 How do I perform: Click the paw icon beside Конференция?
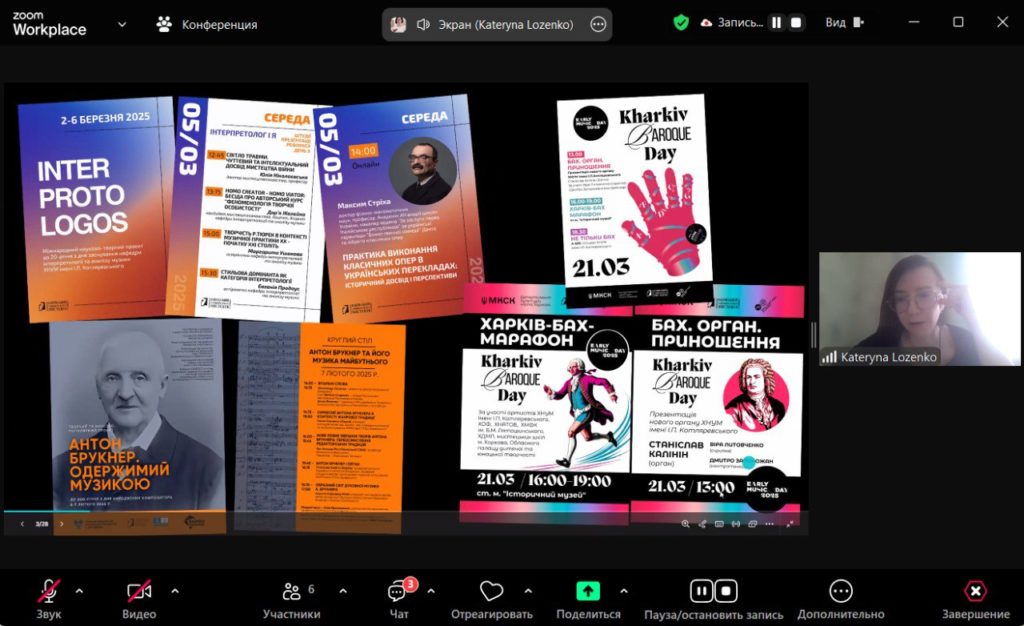(164, 24)
